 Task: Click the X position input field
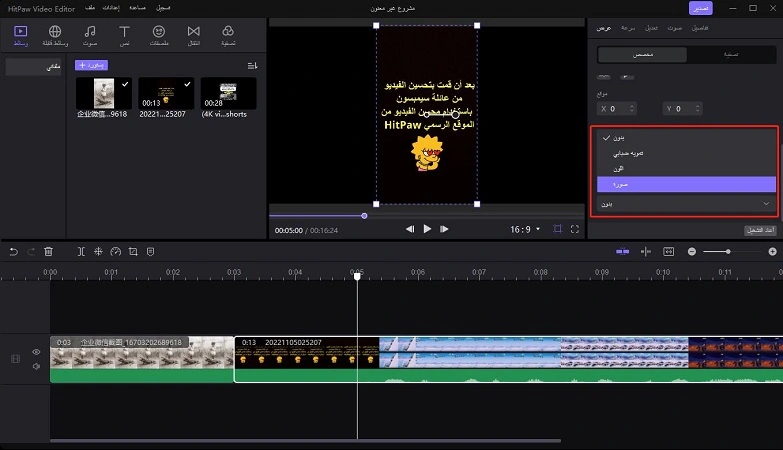coord(617,108)
